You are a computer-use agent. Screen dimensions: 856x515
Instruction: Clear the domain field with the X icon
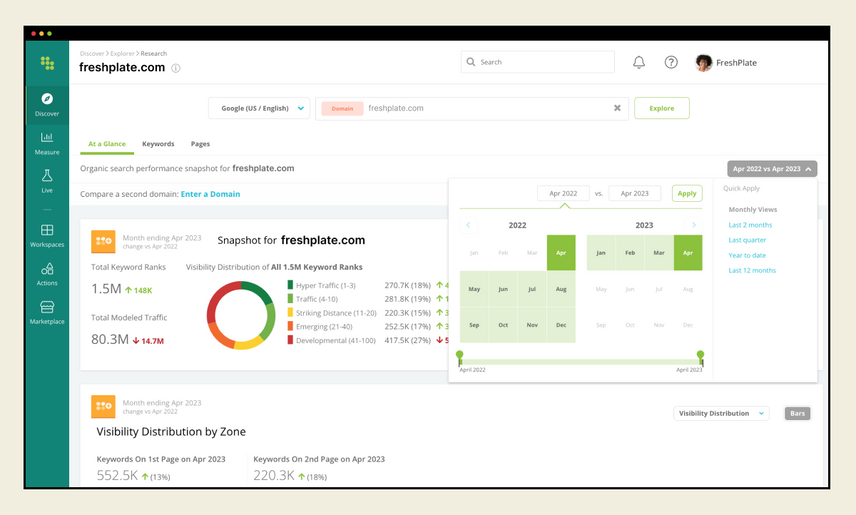617,108
